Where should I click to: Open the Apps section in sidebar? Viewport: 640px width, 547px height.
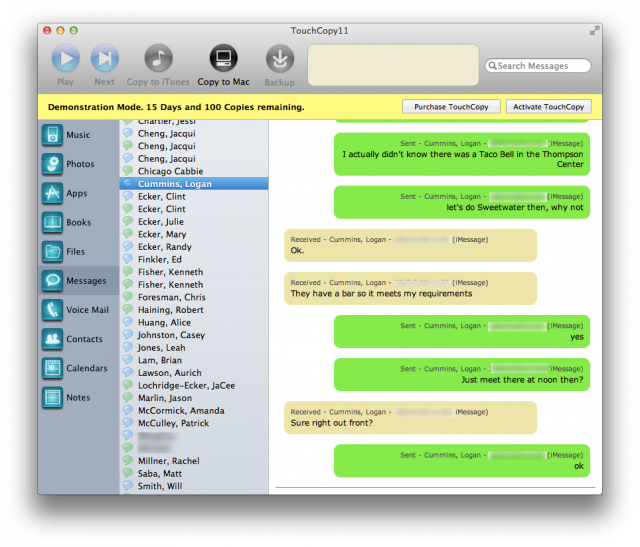78,193
